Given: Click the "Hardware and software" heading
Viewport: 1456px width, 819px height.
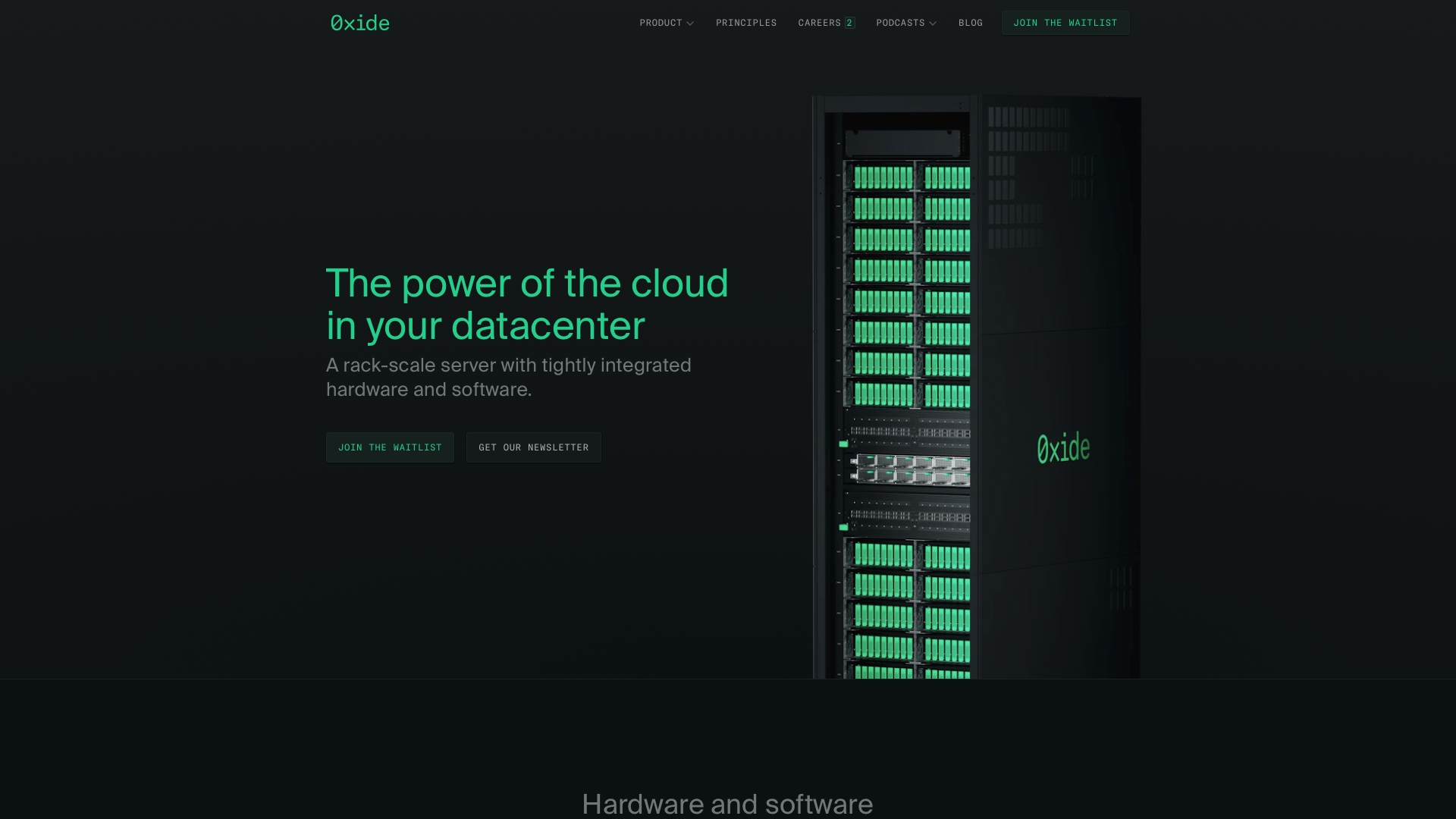Looking at the screenshot, I should point(727,804).
